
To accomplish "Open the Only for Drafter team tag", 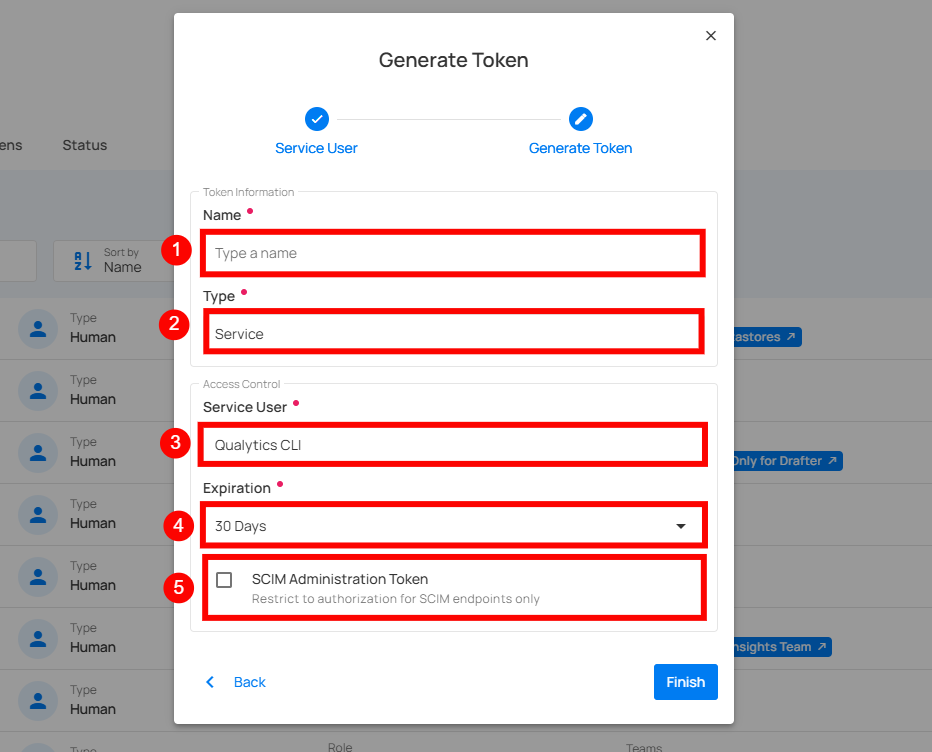I will pos(786,461).
